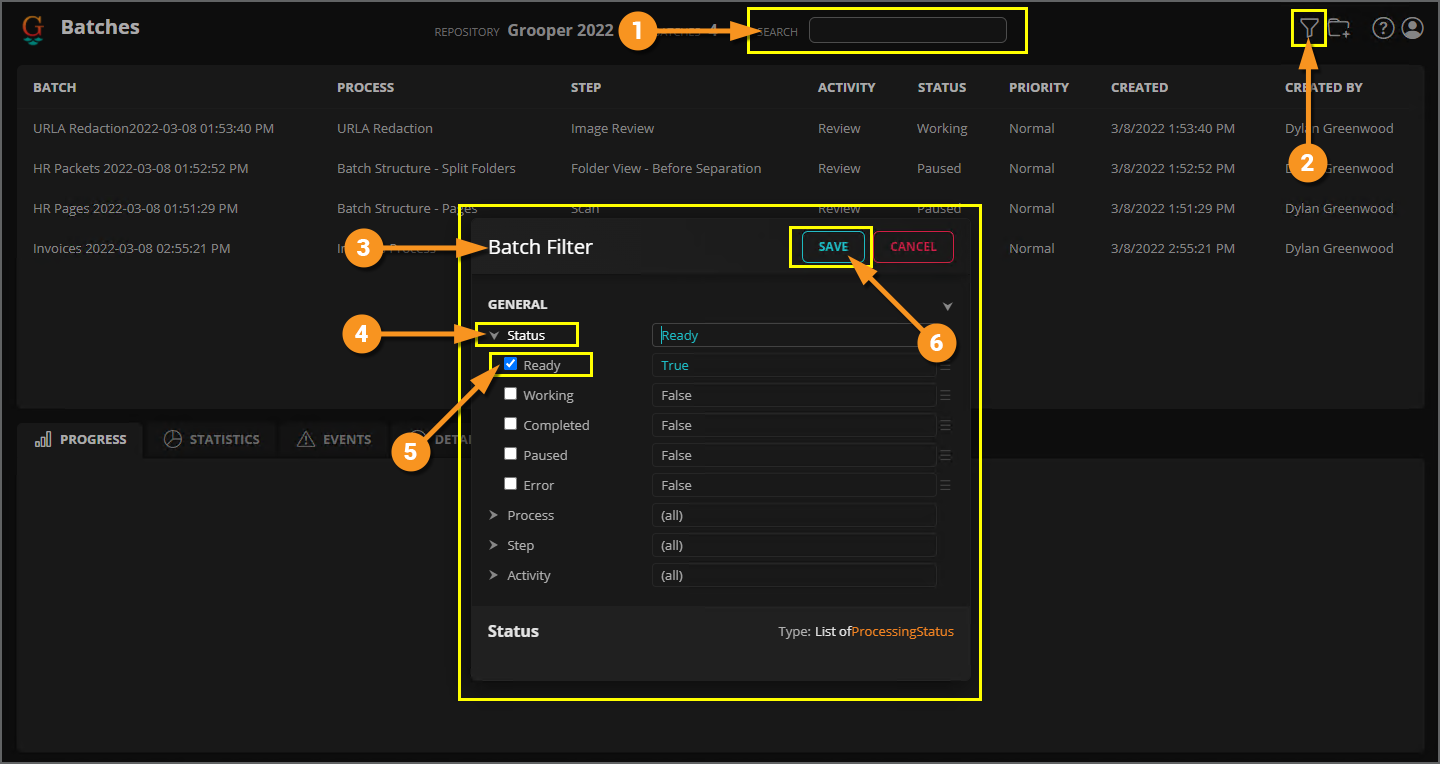Select batch 'HR Pages 2022-03-08 01:51:29 PM'
The height and width of the screenshot is (764, 1440).
(135, 208)
